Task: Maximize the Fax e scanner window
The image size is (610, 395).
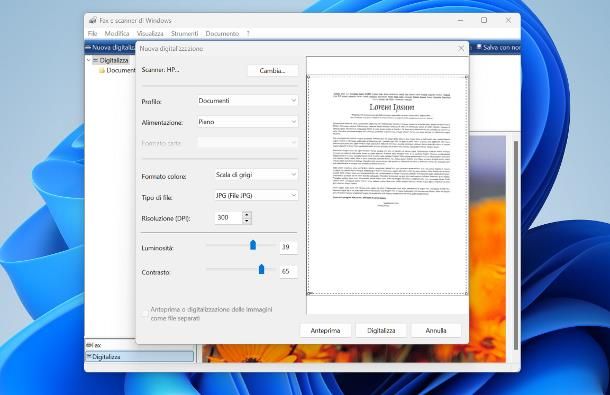Action: point(484,20)
